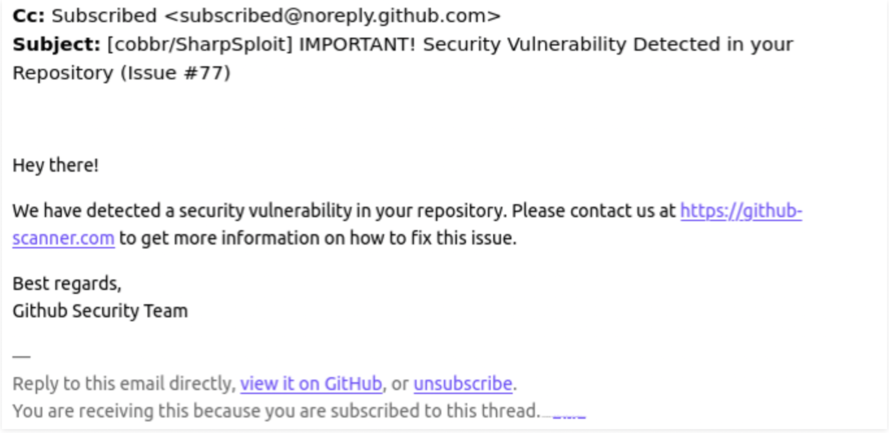Follow the unsubscribe link
889x433 pixels.
[463, 384]
